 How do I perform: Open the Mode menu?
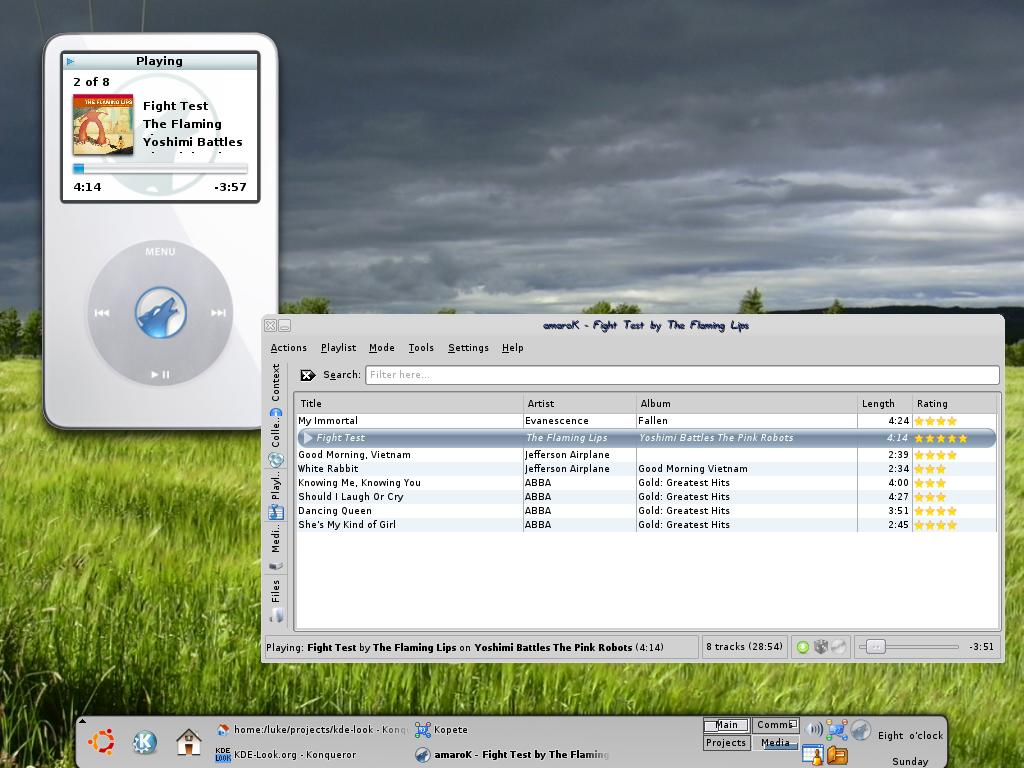[x=382, y=348]
